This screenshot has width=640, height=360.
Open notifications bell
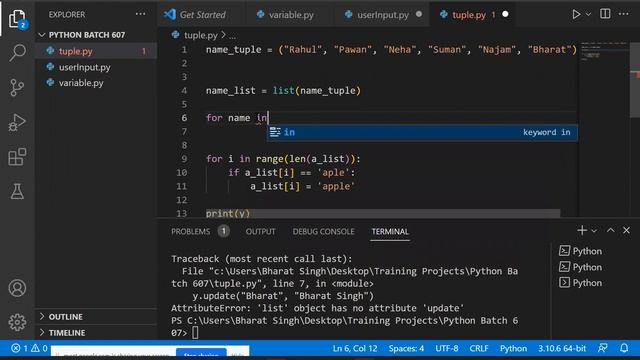624,348
